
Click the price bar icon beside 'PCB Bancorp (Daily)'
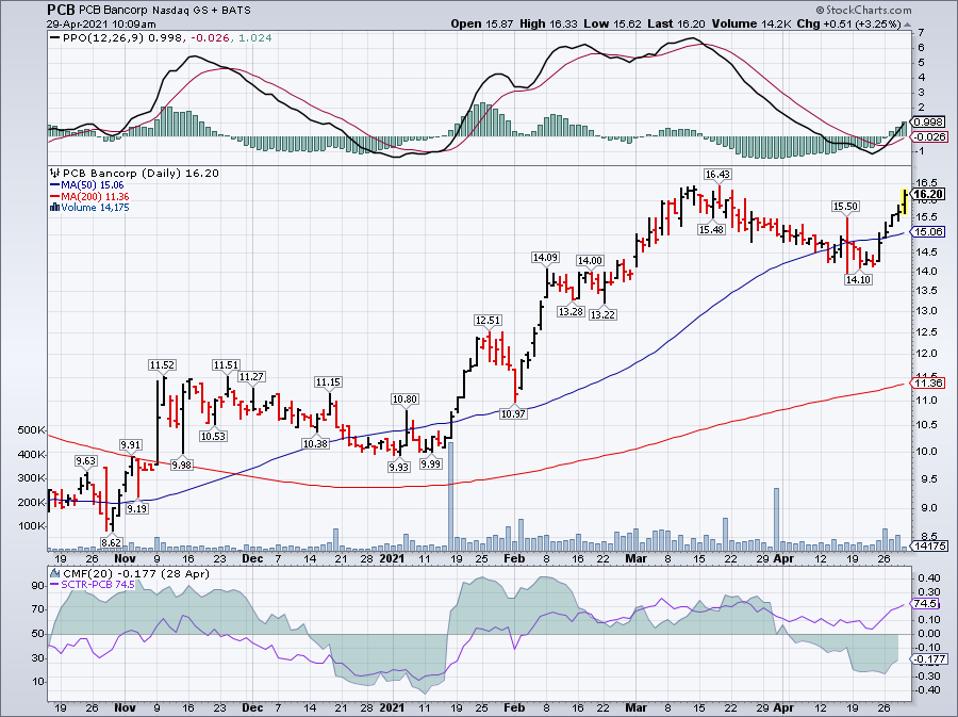pyautogui.click(x=56, y=173)
